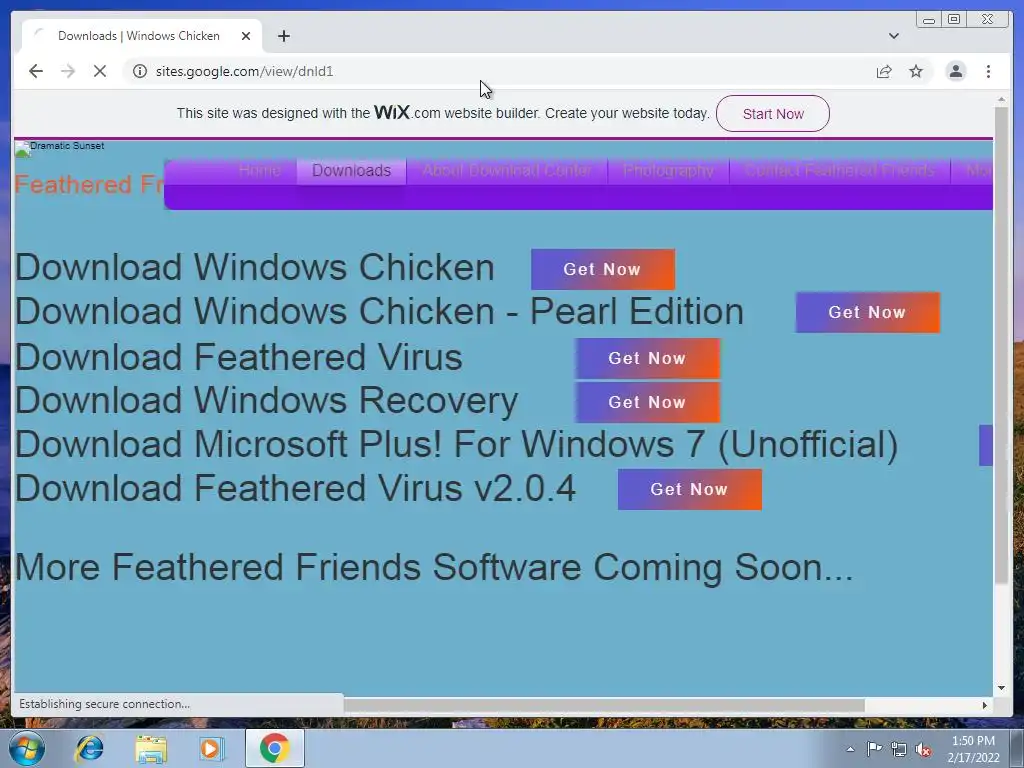1024x768 pixels.
Task: Open Windows Explorer from taskbar
Action: pyautogui.click(x=151, y=749)
